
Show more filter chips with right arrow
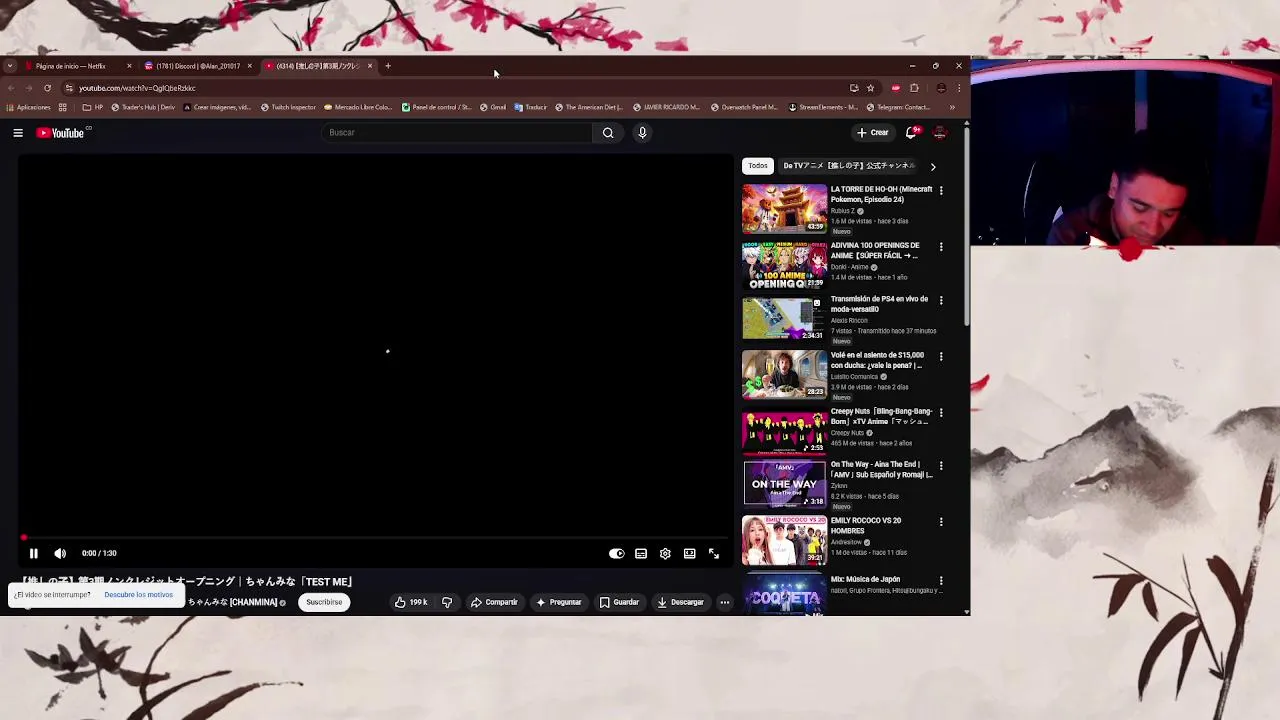933,167
